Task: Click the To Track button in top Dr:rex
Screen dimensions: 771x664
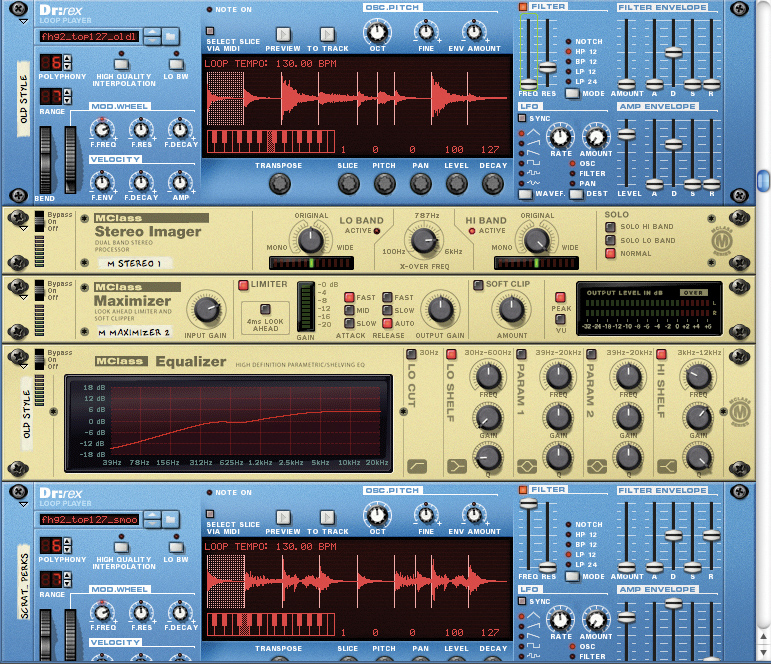Action: (x=327, y=34)
